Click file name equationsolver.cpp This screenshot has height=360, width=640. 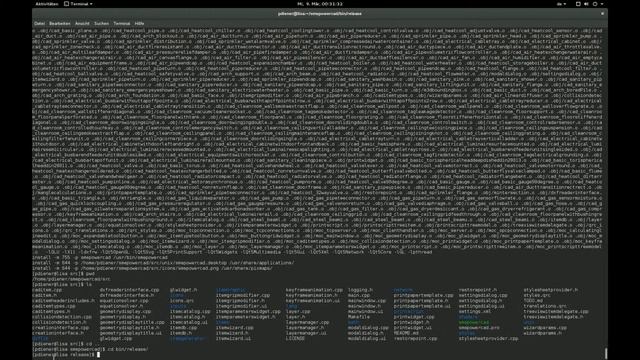pyautogui.click(x=124, y=300)
